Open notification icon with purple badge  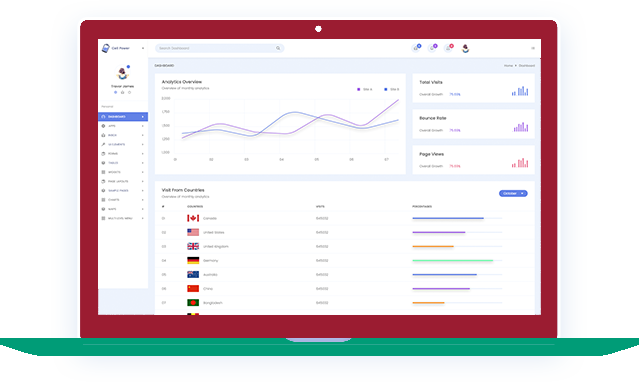tap(432, 48)
